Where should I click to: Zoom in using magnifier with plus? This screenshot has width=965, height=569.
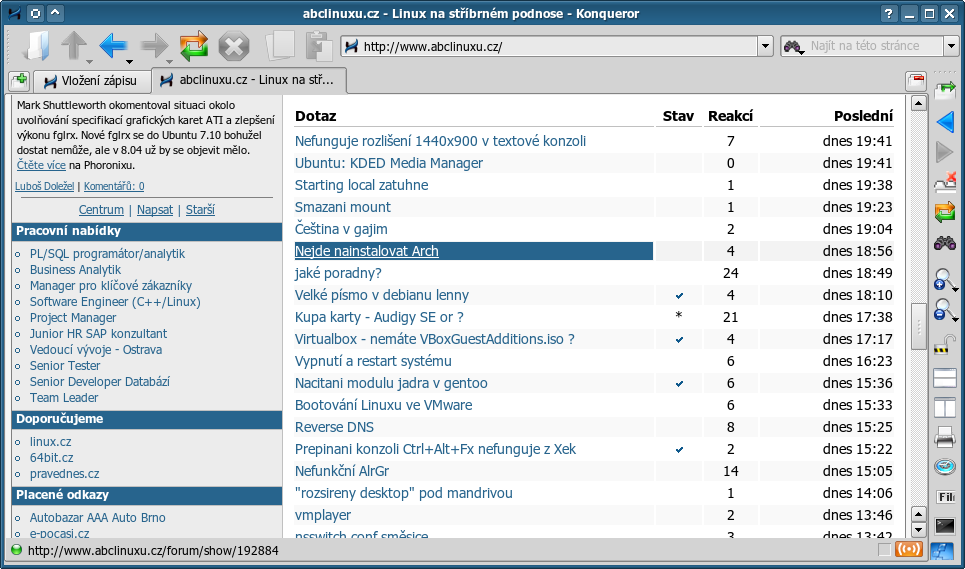[x=943, y=279]
